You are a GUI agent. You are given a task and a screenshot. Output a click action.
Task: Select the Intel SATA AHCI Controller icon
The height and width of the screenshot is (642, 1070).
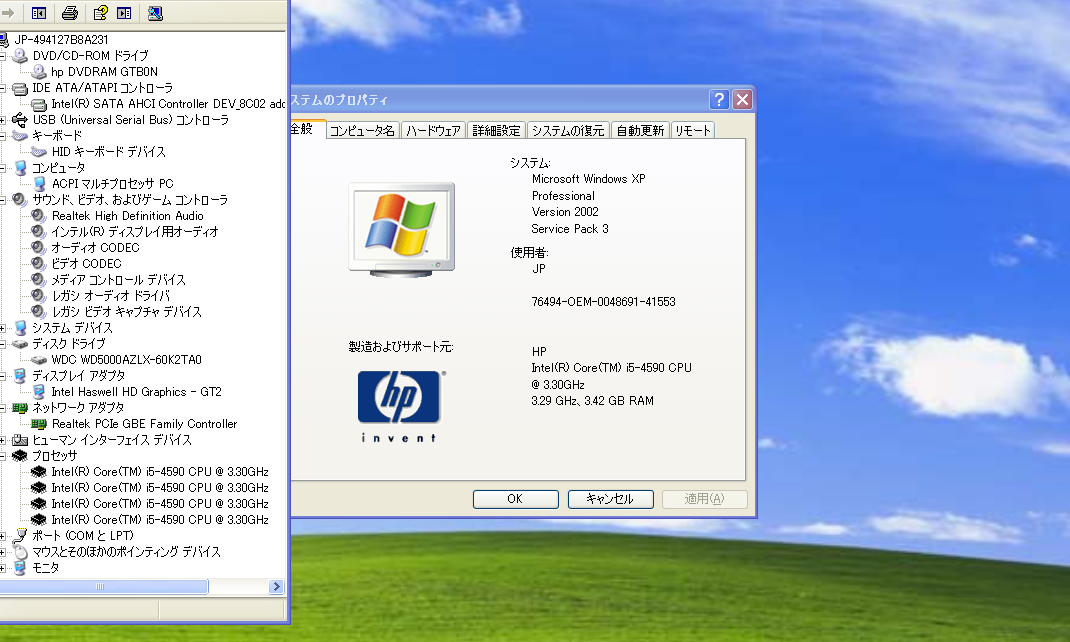coord(39,104)
